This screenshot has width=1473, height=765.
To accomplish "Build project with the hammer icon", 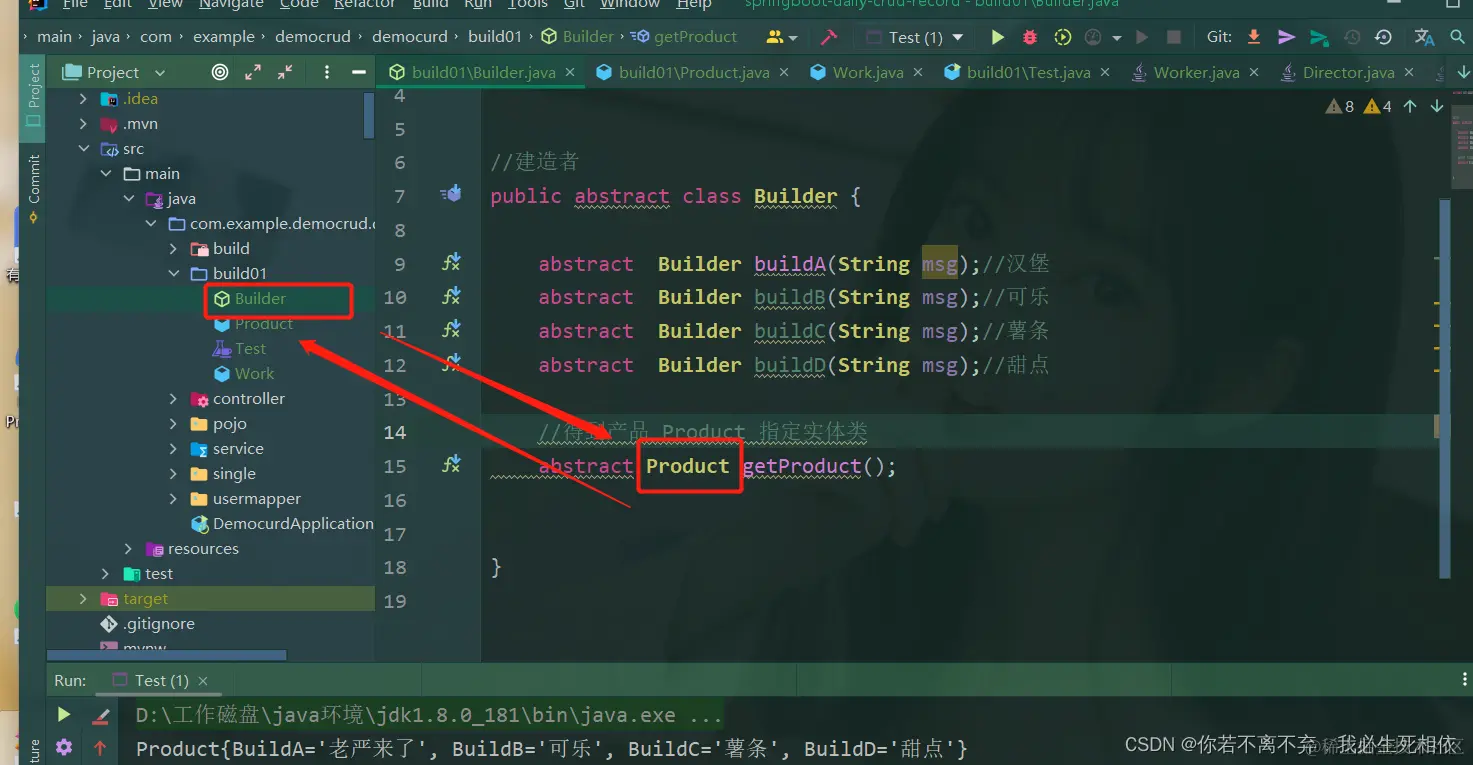I will (x=829, y=37).
